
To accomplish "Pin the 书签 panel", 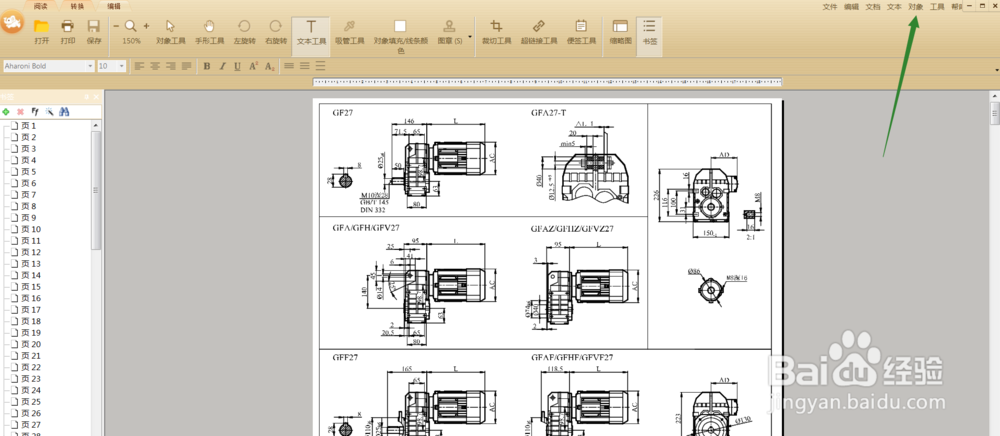I will click(87, 97).
